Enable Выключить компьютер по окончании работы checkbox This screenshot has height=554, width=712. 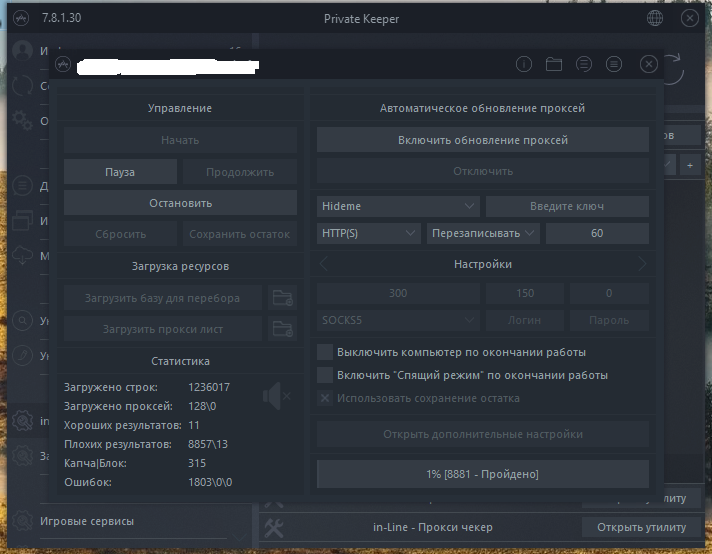point(325,352)
